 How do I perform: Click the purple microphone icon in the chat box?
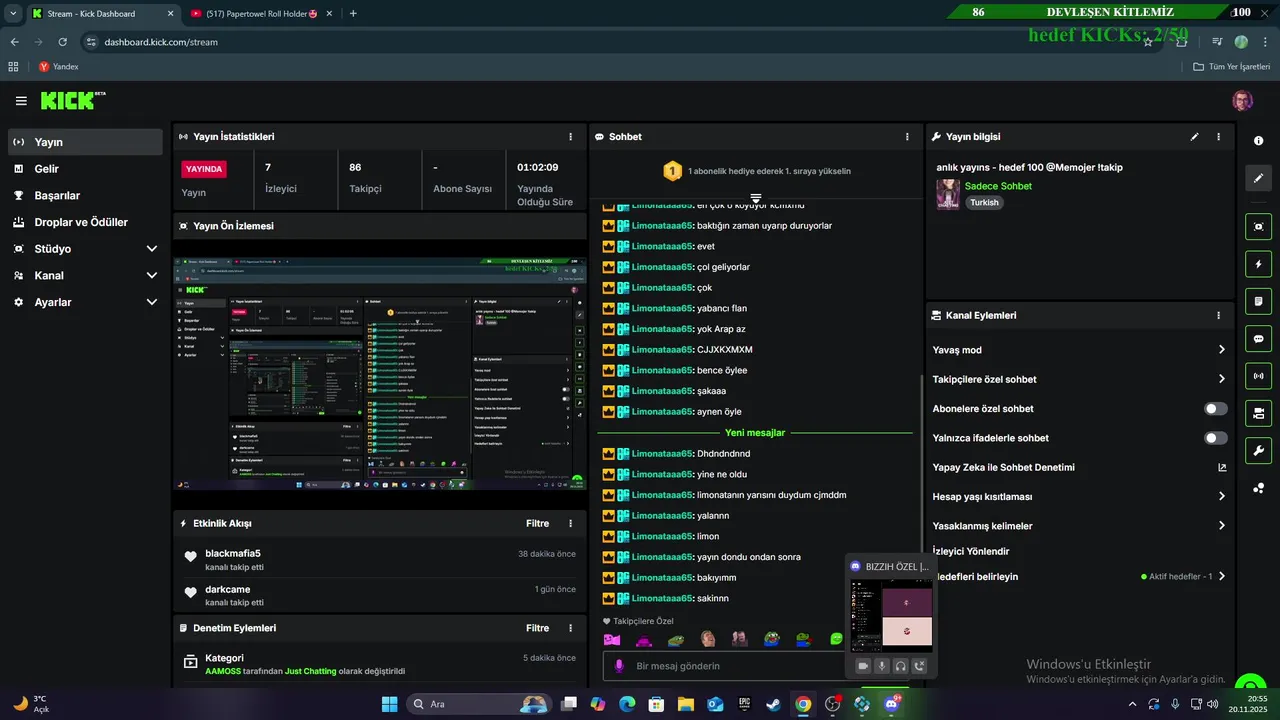[x=619, y=666]
